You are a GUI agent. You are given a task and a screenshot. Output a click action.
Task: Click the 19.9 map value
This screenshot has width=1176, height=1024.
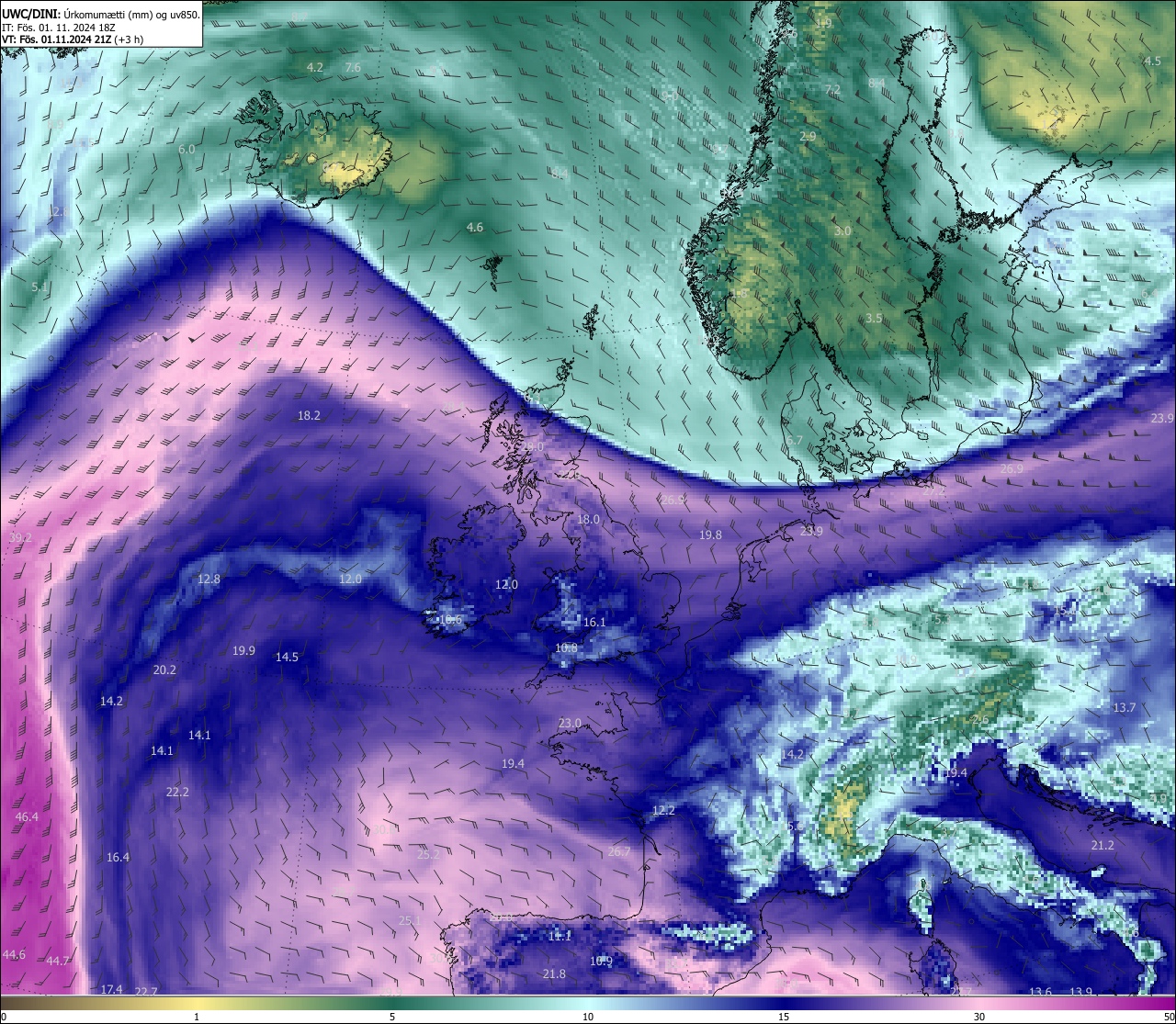[x=243, y=650]
